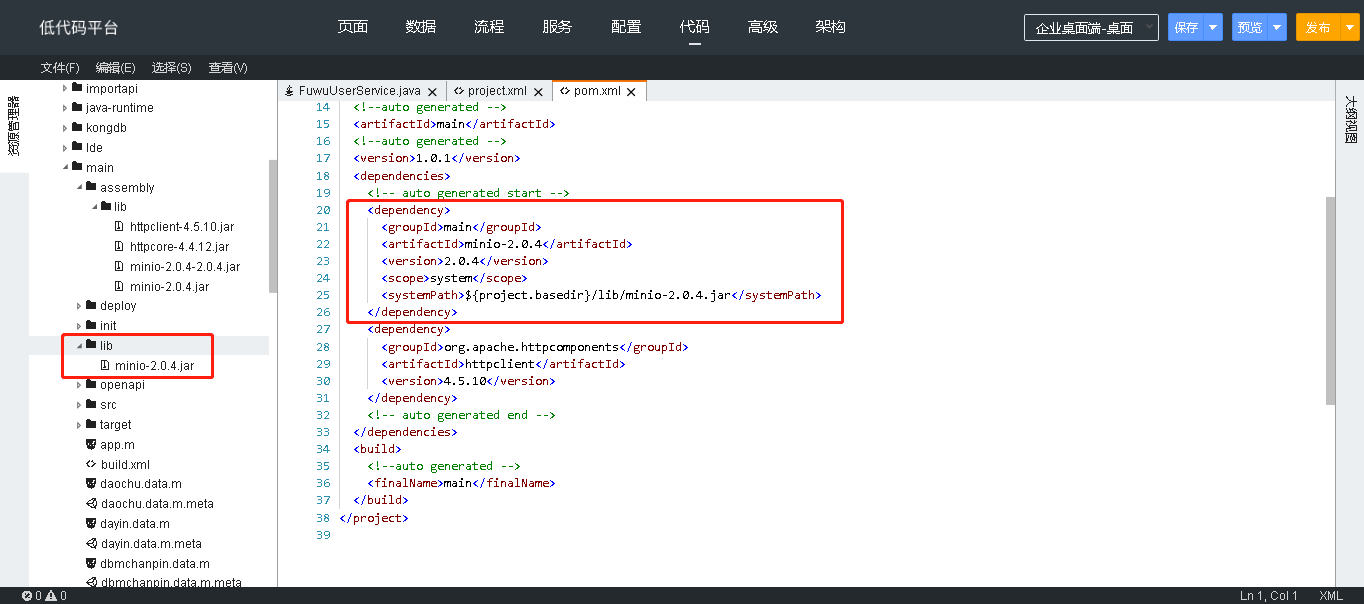Click the httpclient-4.5.10.jar file icon
This screenshot has height=604, width=1364.
pyautogui.click(x=120, y=227)
